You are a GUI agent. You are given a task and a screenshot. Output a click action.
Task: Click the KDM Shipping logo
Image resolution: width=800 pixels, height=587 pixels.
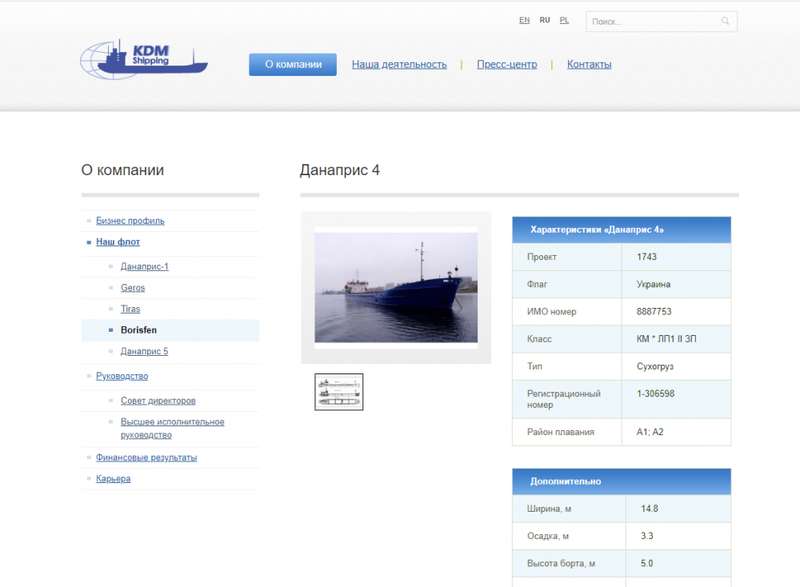143,60
